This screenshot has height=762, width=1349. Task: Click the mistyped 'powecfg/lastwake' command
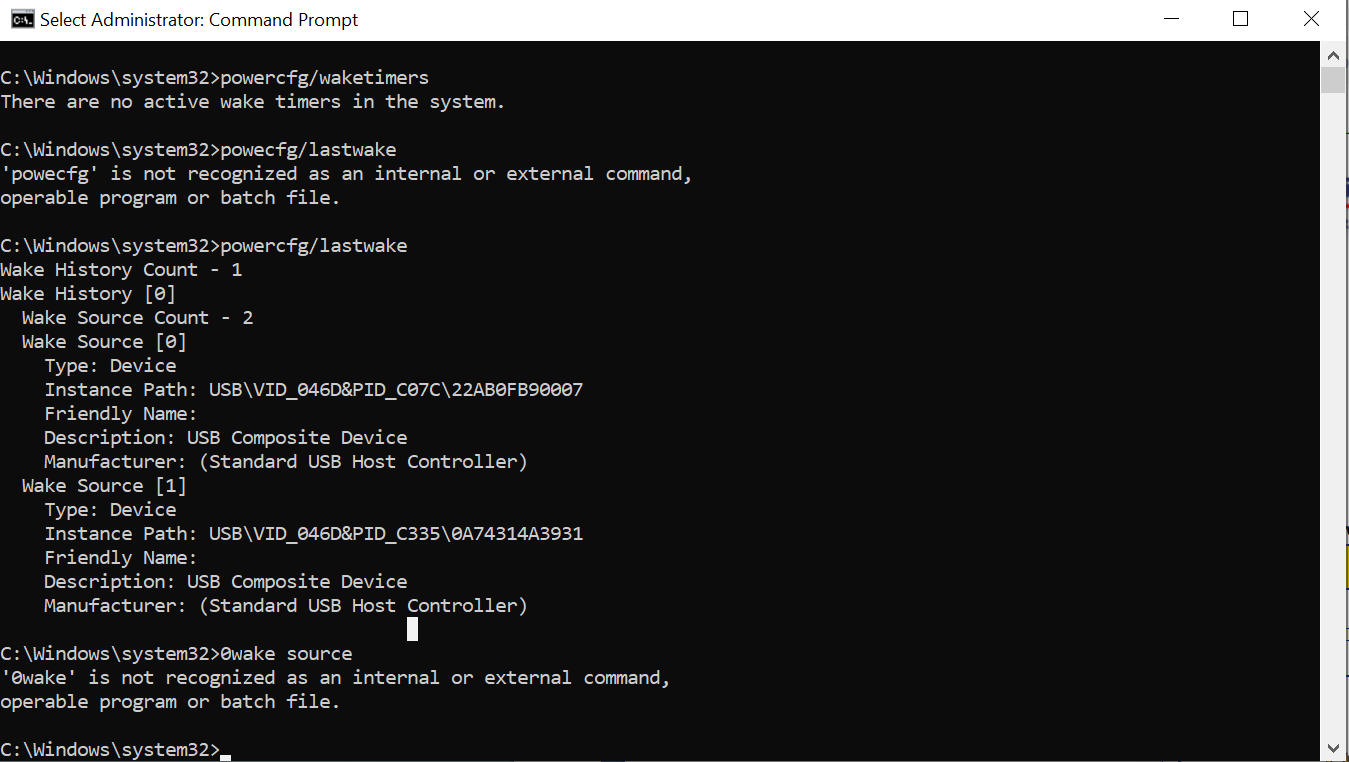pyautogui.click(x=308, y=150)
